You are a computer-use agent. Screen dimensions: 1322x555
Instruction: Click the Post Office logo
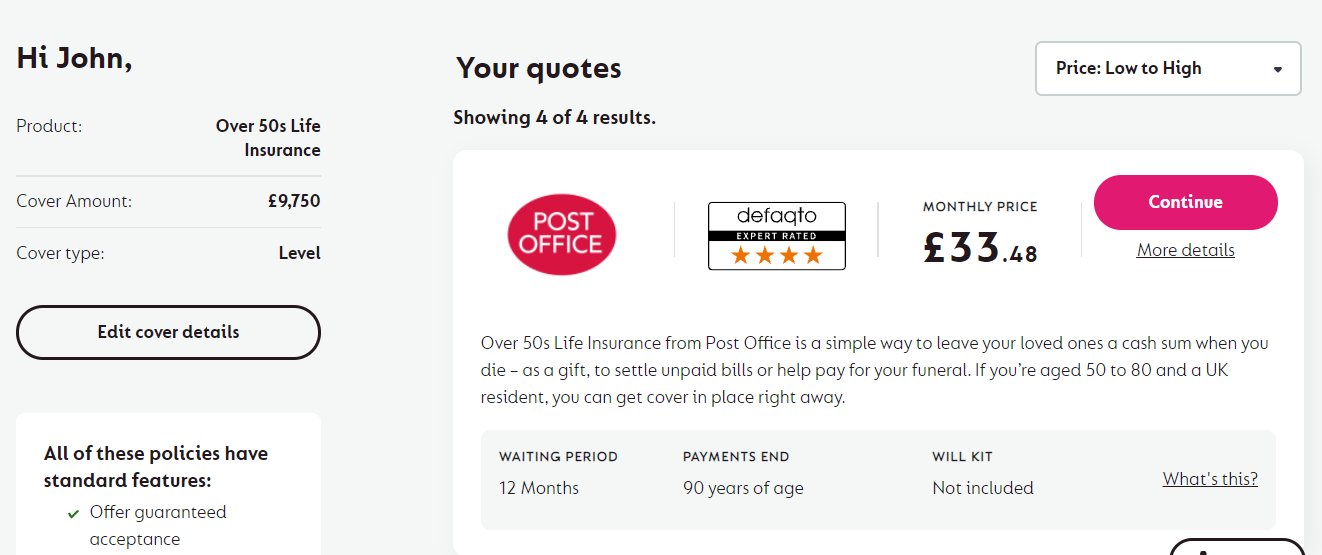(x=561, y=235)
